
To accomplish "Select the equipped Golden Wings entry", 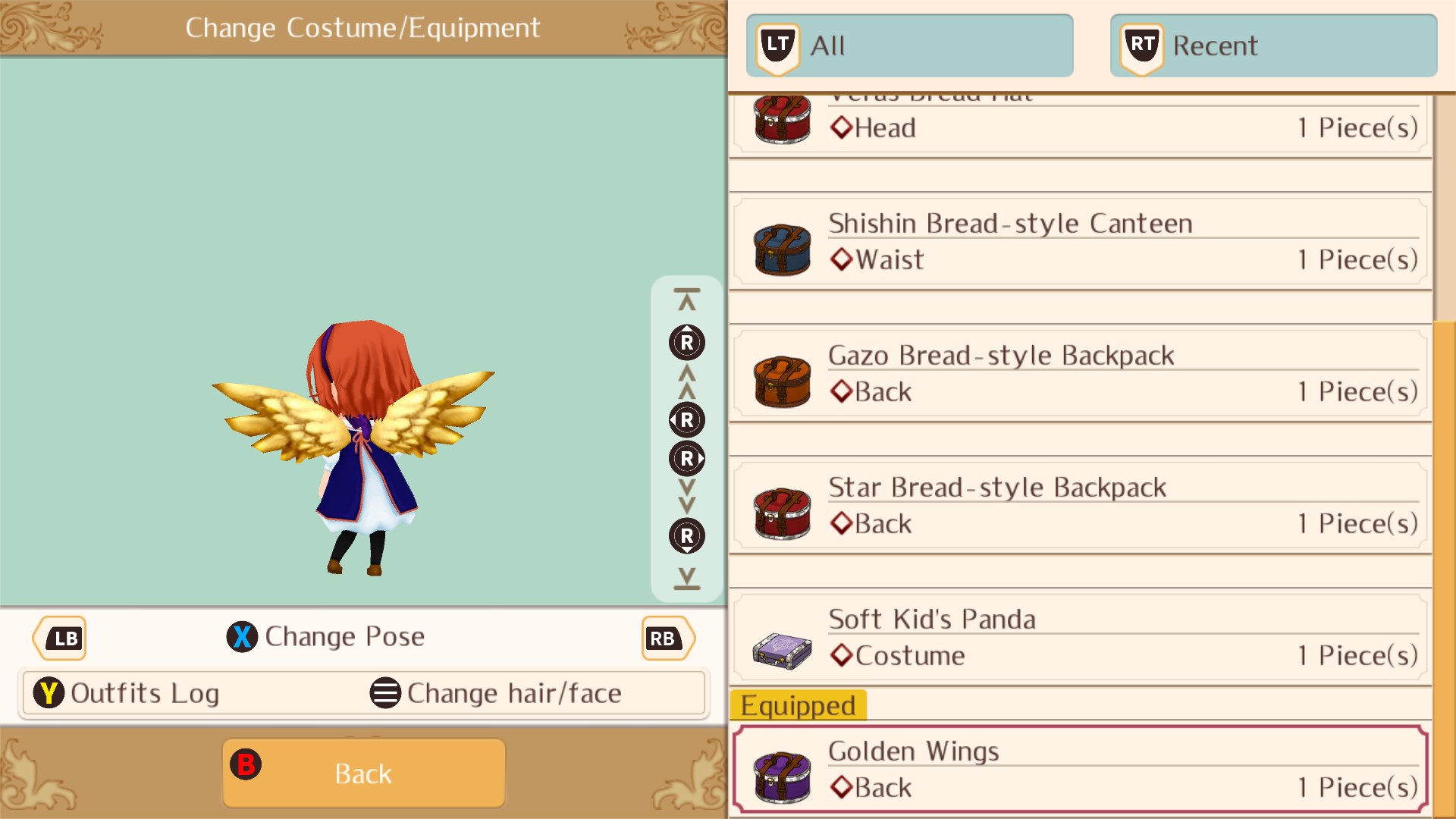I will (x=1081, y=769).
